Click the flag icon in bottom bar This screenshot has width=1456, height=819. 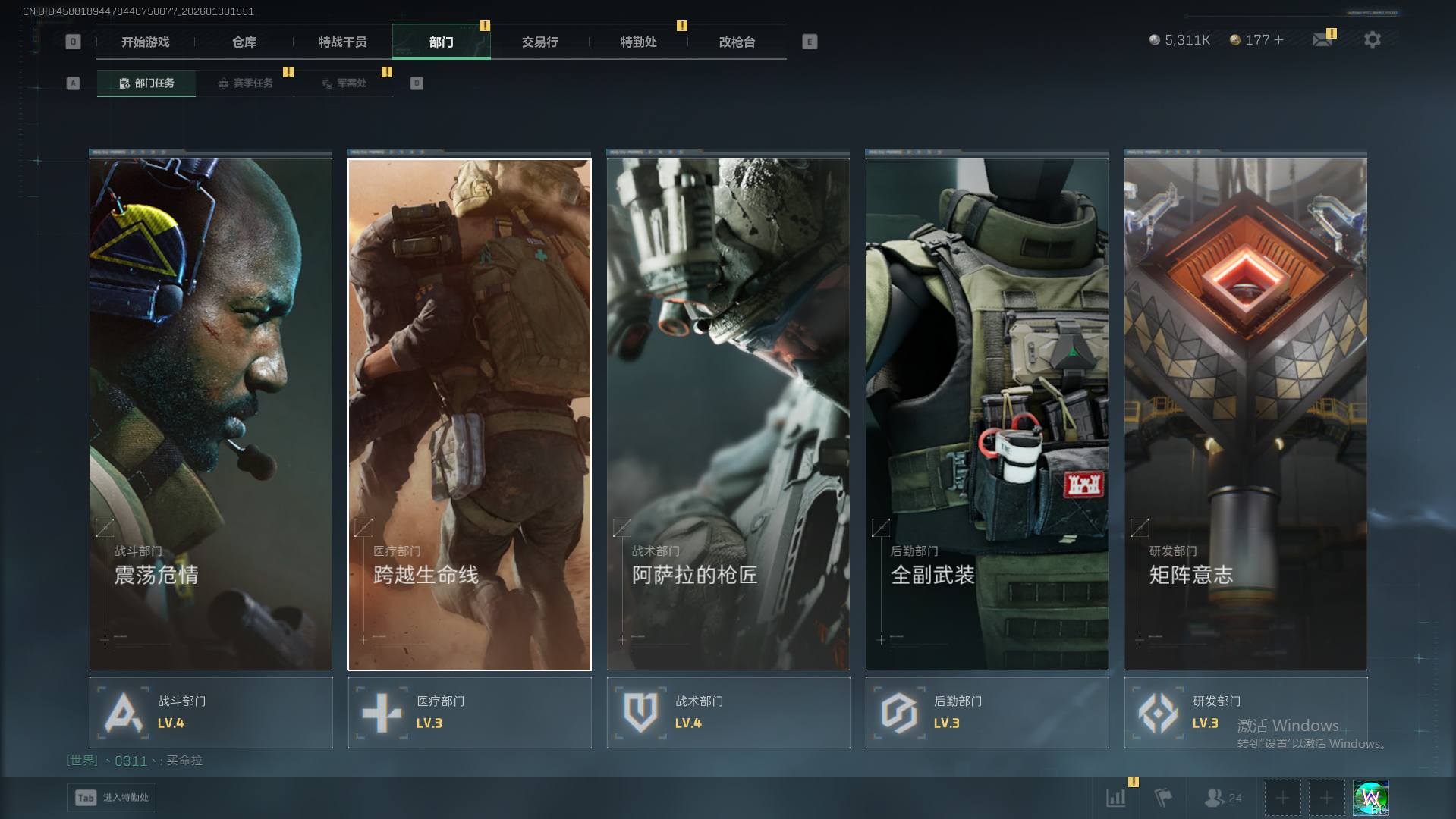pyautogui.click(x=1163, y=798)
